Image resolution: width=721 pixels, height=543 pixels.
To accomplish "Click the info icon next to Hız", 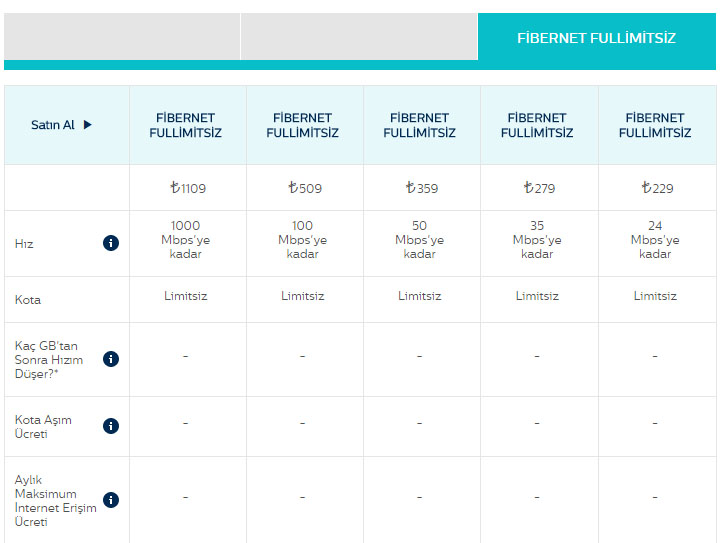I will tap(111, 243).
